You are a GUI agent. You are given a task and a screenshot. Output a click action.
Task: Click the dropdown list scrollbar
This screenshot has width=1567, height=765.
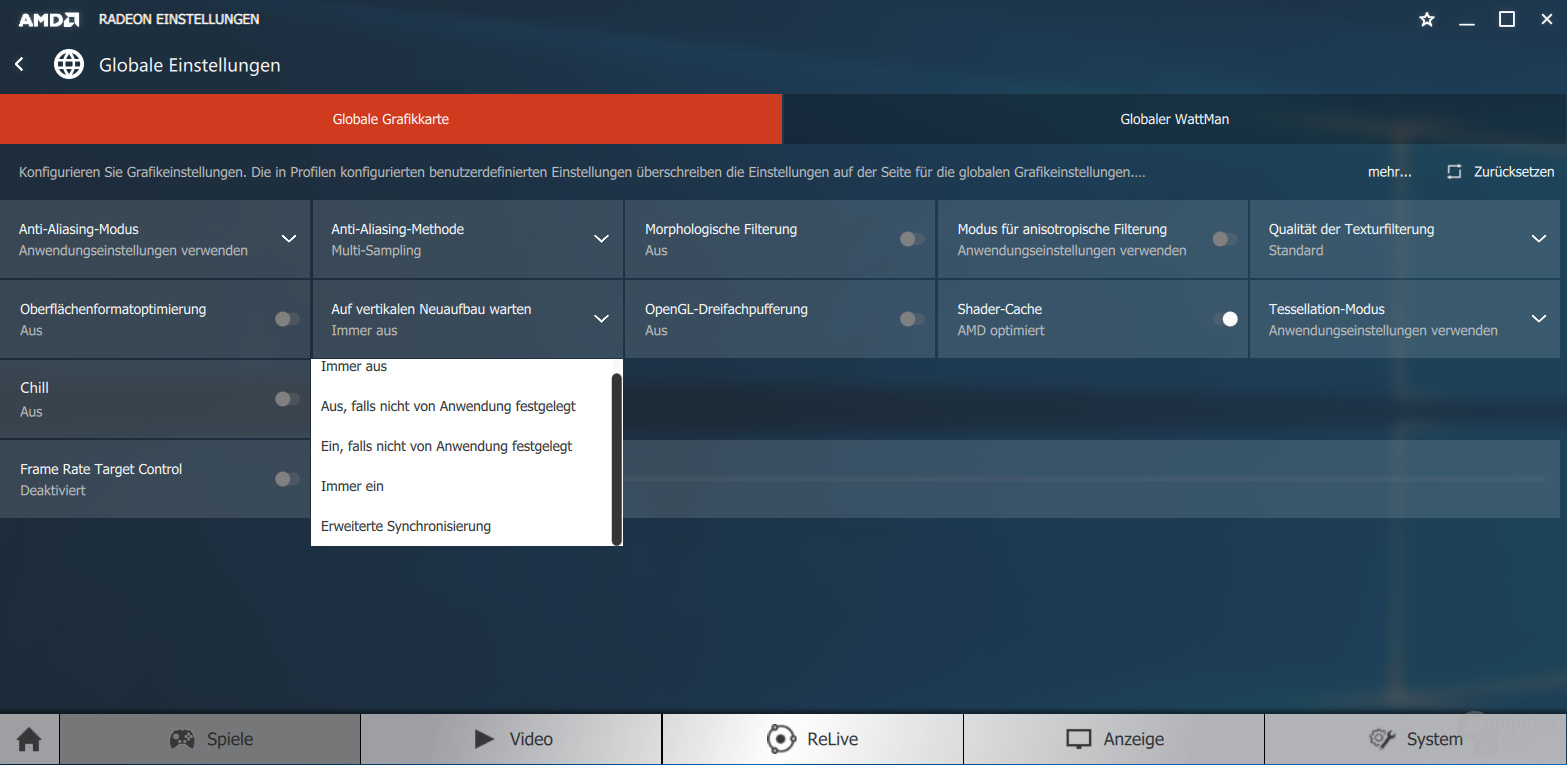(x=617, y=459)
